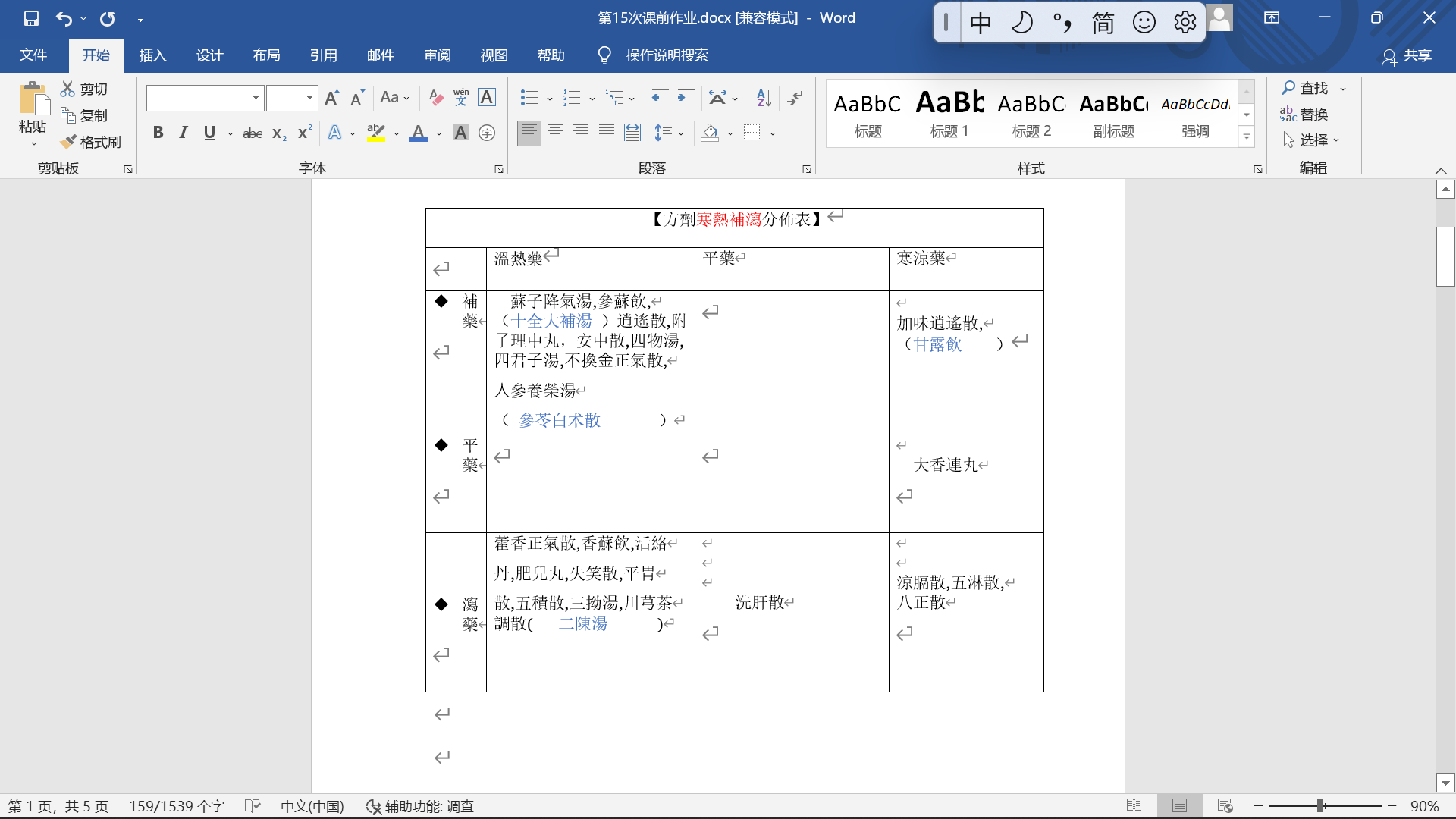Image resolution: width=1456 pixels, height=819 pixels.
Task: Click the Cut scissors icon
Action: (68, 89)
